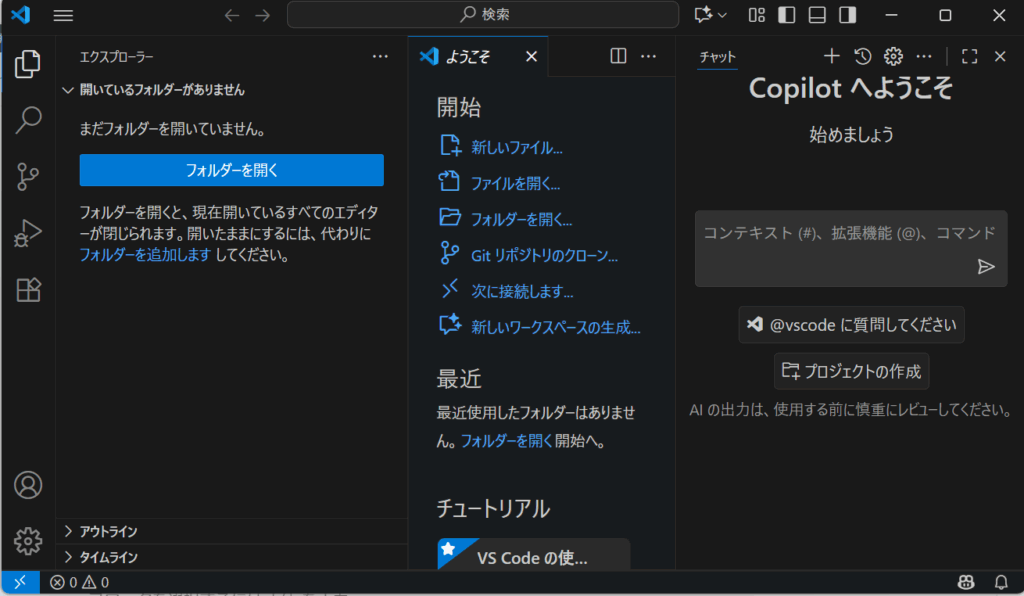Image resolution: width=1024 pixels, height=596 pixels.
Task: Expand the タイムライン section
Action: click(x=108, y=557)
